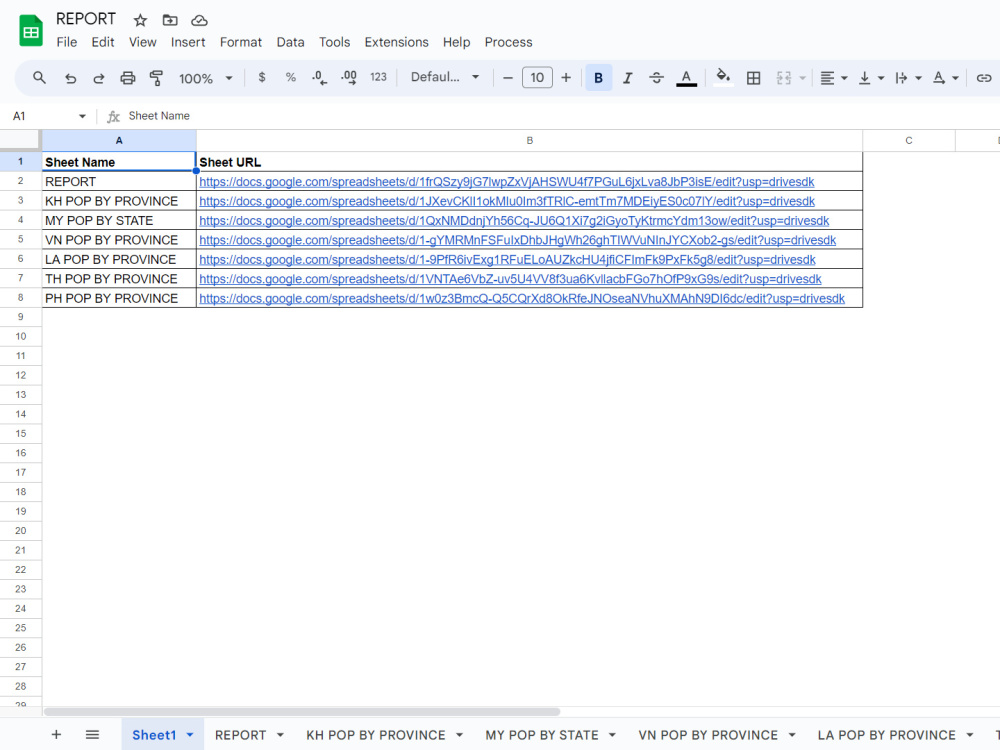
Task: Open horizontal align dropdown
Action: pos(833,78)
